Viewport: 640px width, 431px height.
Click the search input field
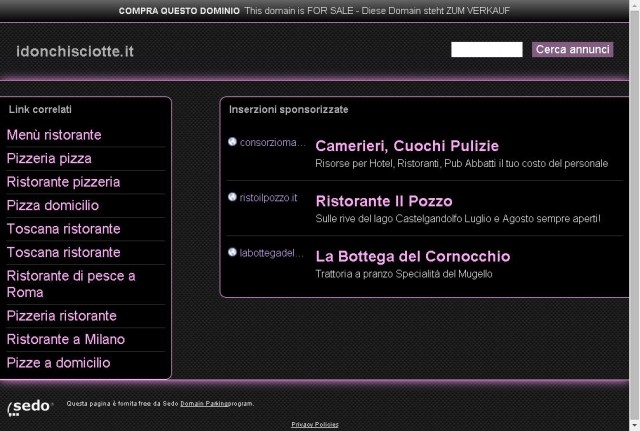(x=487, y=49)
